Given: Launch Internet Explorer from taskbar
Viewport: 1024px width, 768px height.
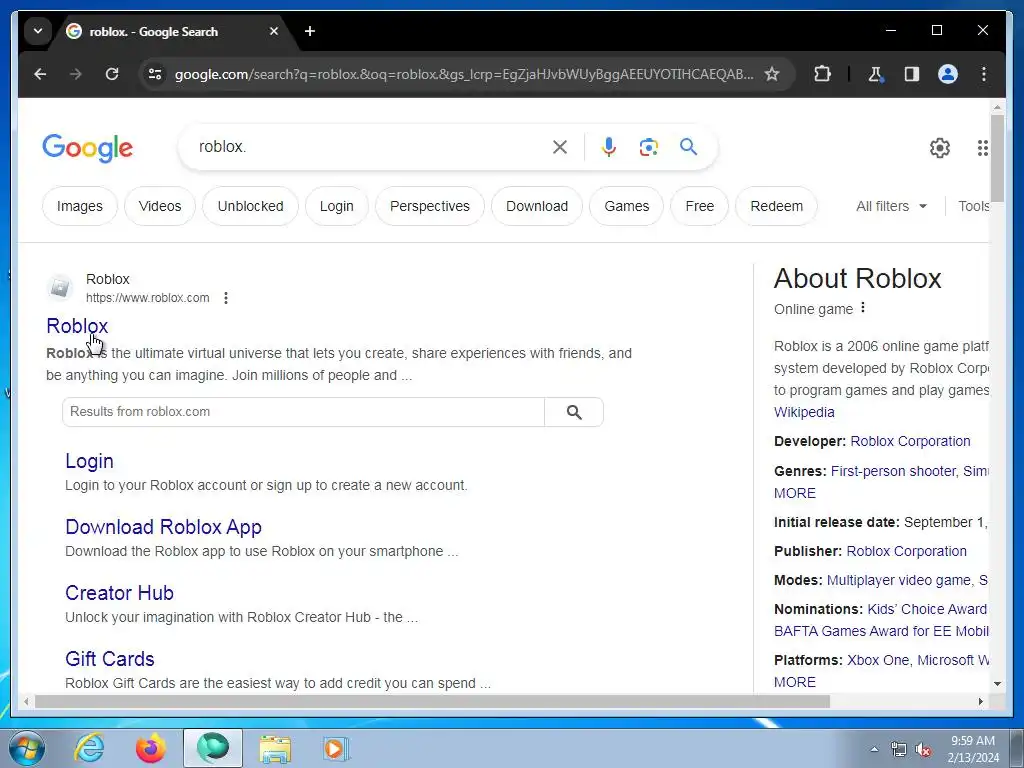Looking at the screenshot, I should (89, 748).
